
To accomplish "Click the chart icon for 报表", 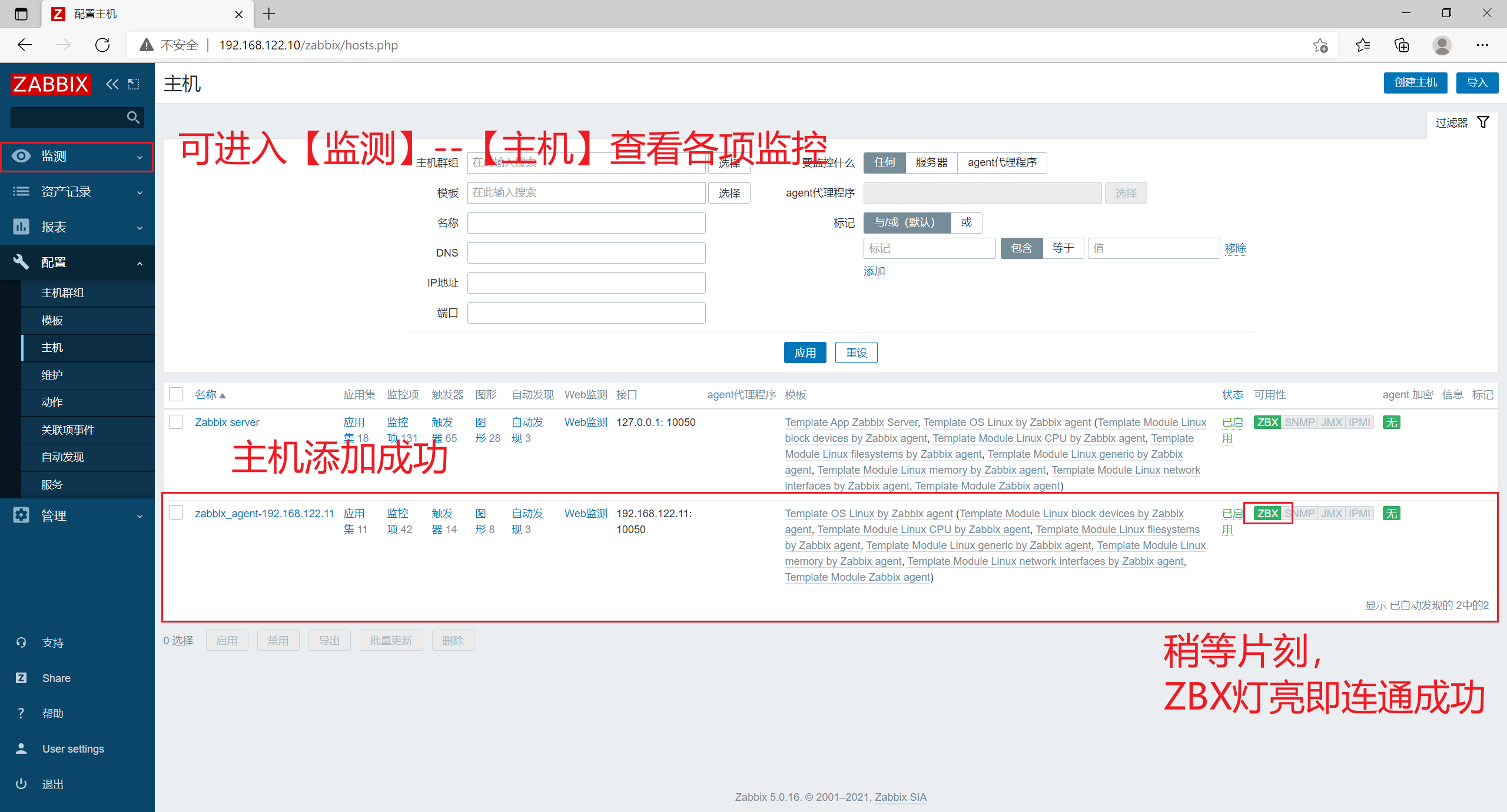I will pos(21,227).
